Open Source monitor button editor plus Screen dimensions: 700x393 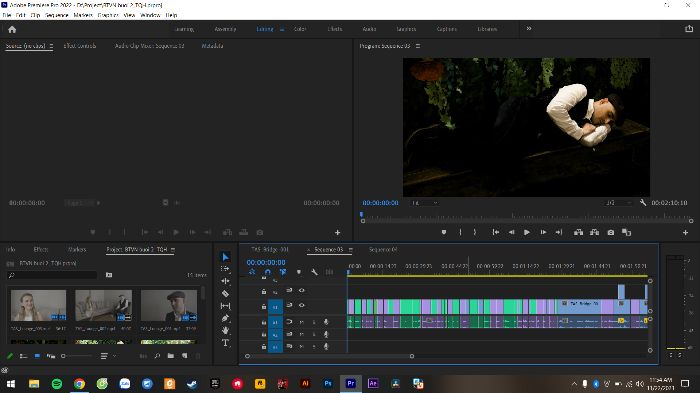pyautogui.click(x=338, y=232)
